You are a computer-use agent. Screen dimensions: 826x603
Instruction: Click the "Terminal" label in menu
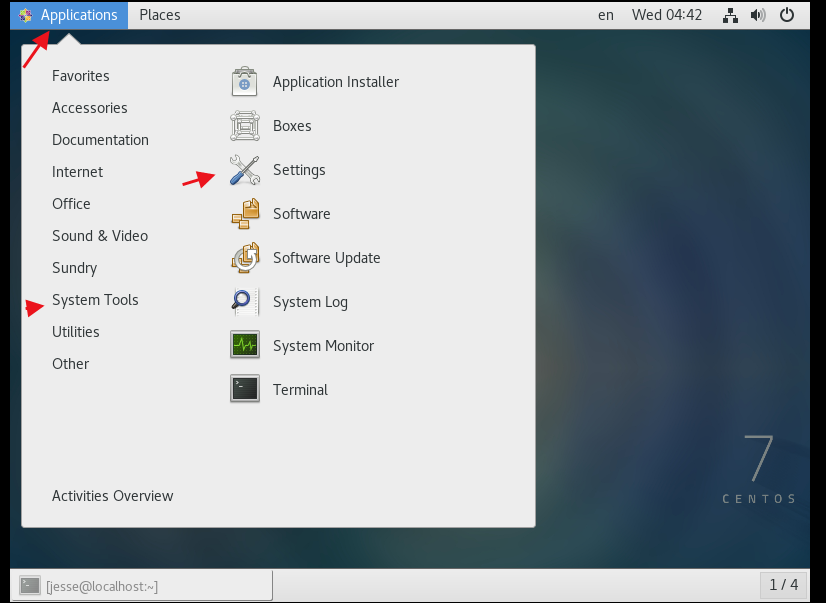click(x=300, y=390)
